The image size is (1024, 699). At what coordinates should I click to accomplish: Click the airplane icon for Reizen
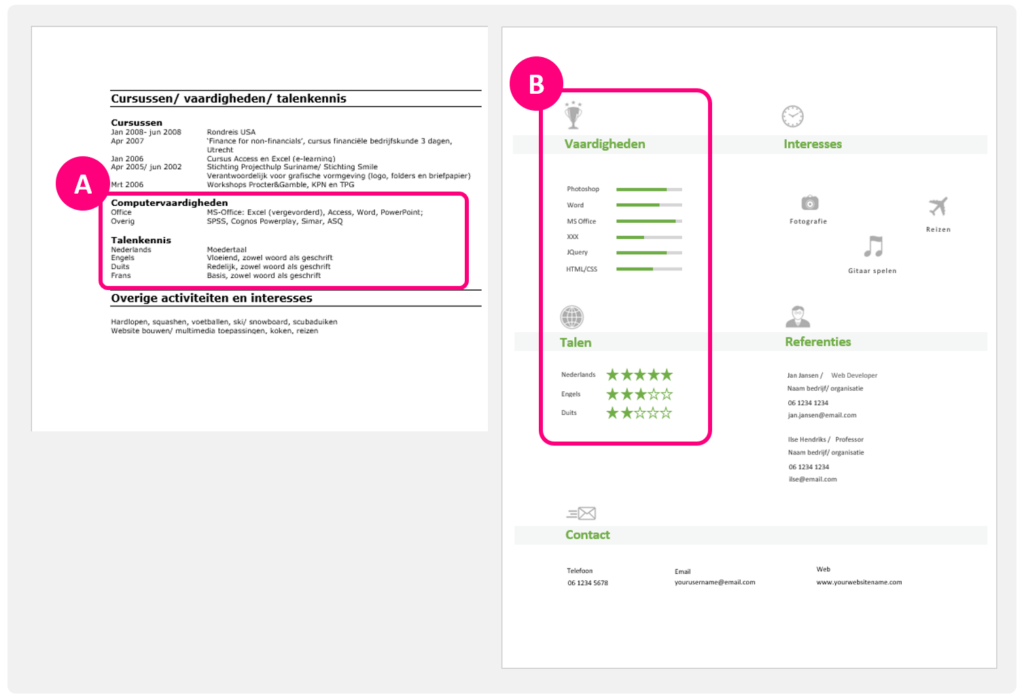[x=937, y=207]
